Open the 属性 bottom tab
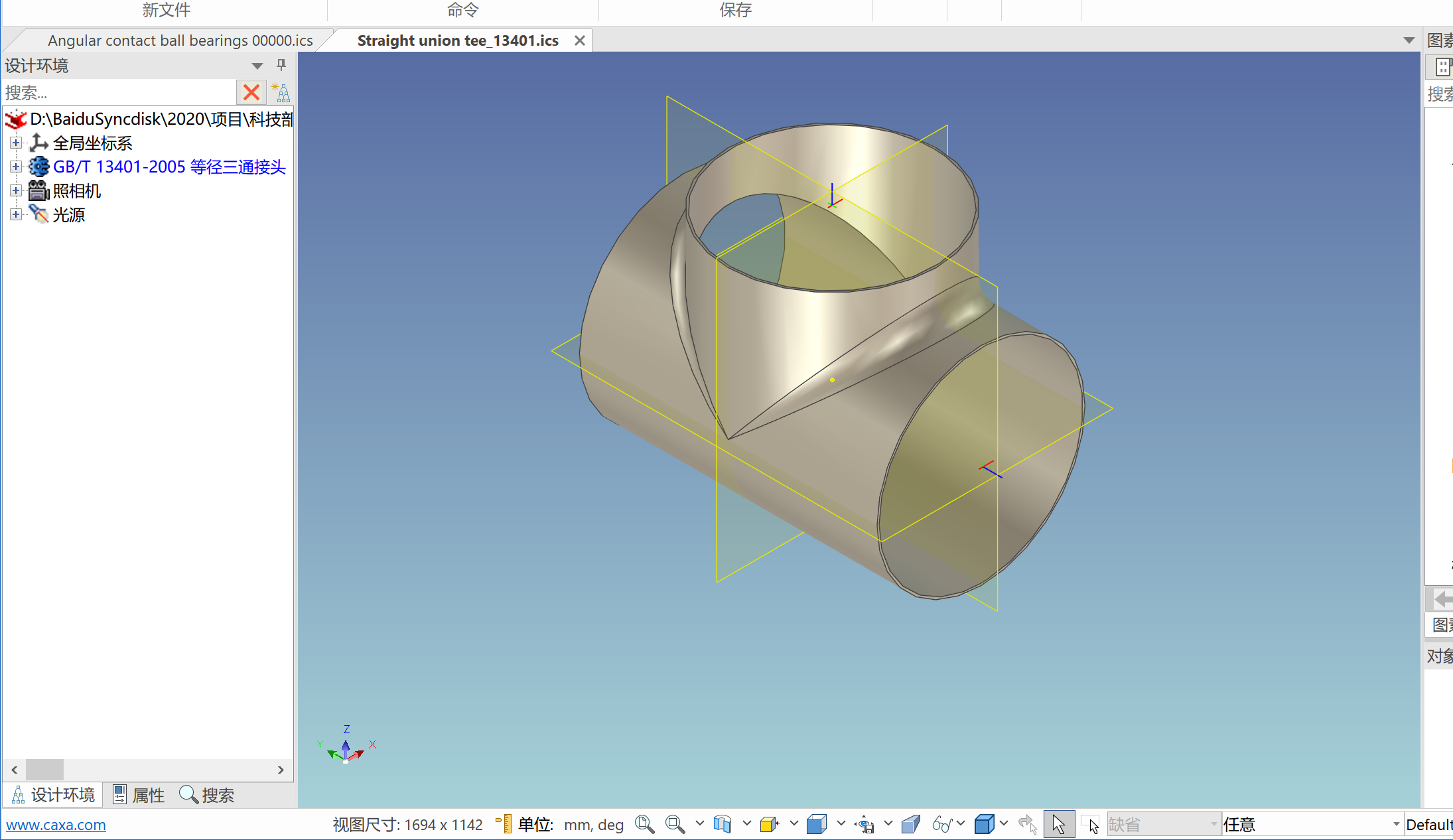 pyautogui.click(x=139, y=795)
